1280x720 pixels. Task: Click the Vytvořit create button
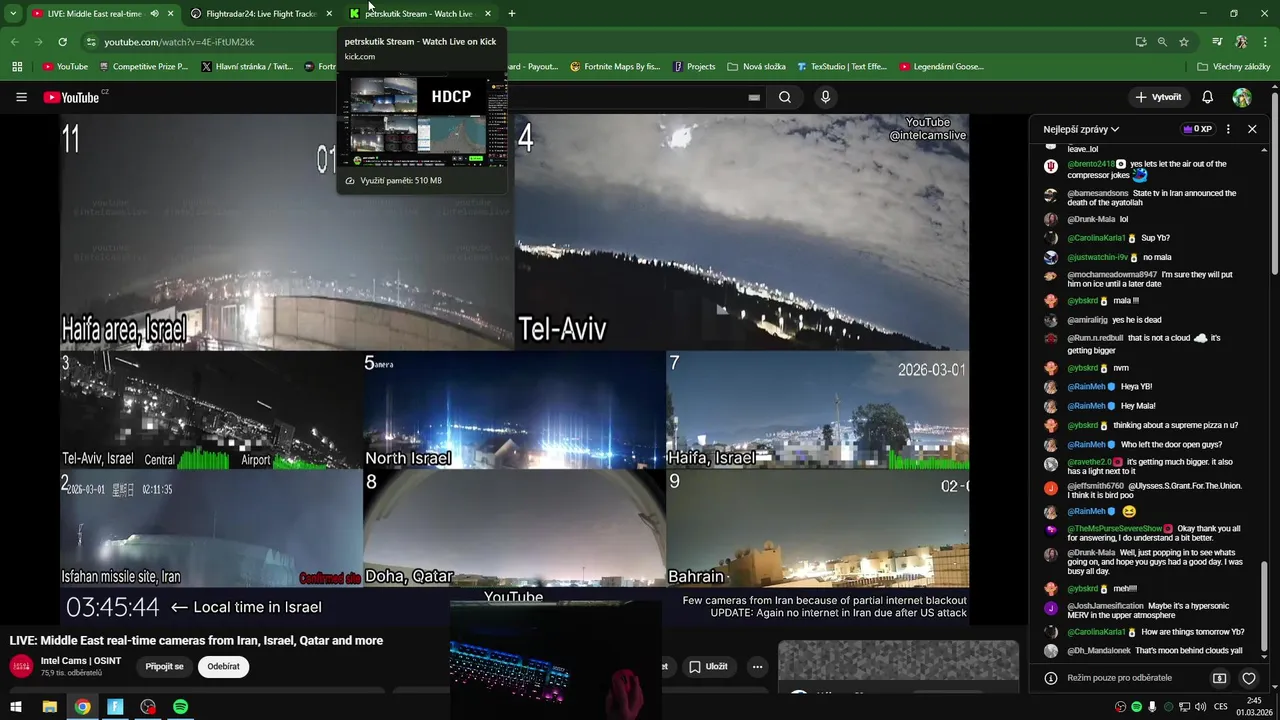pos(1158,97)
